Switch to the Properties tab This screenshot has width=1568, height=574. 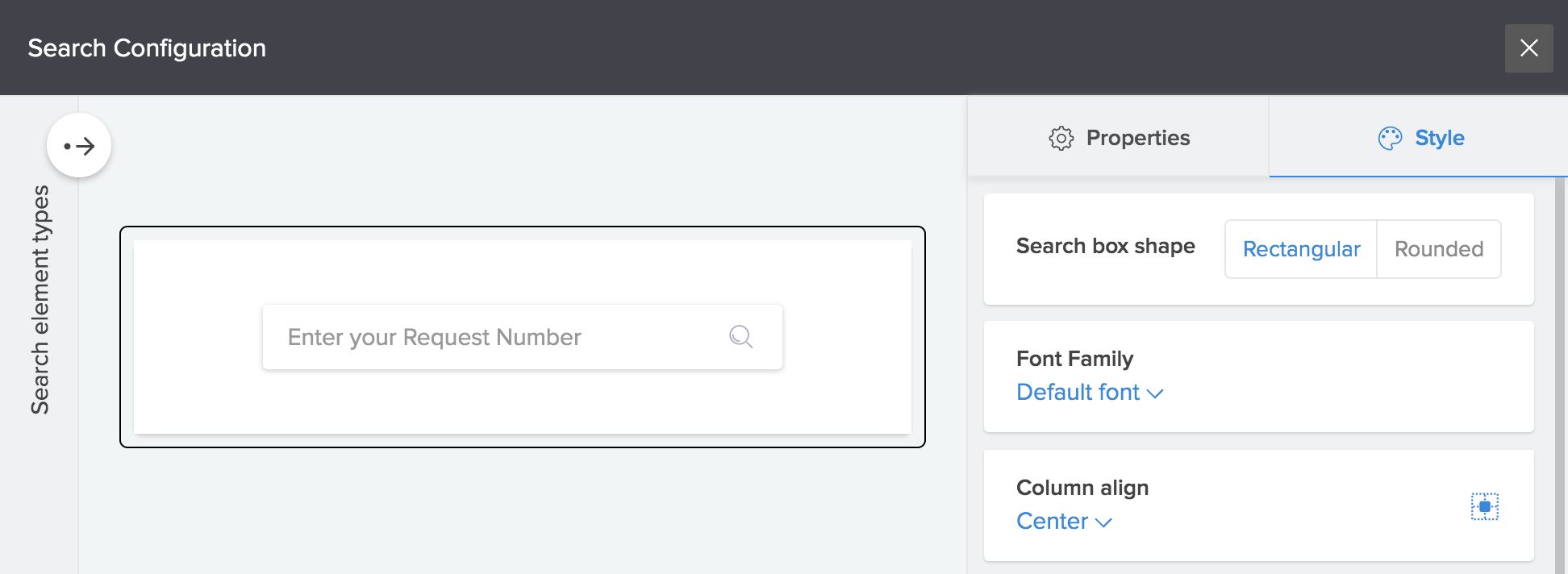[1119, 138]
